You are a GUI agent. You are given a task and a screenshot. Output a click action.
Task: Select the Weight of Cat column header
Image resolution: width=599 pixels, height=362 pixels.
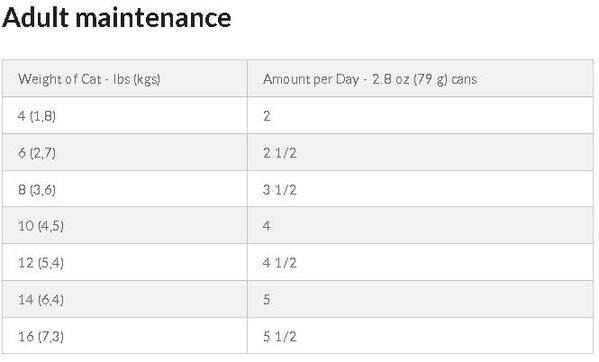[125, 78]
